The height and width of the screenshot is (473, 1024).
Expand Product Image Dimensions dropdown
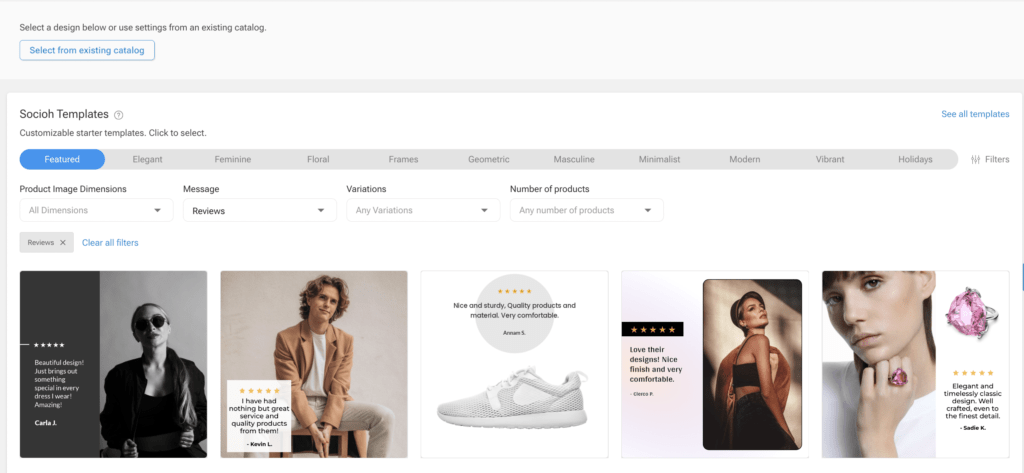point(96,210)
